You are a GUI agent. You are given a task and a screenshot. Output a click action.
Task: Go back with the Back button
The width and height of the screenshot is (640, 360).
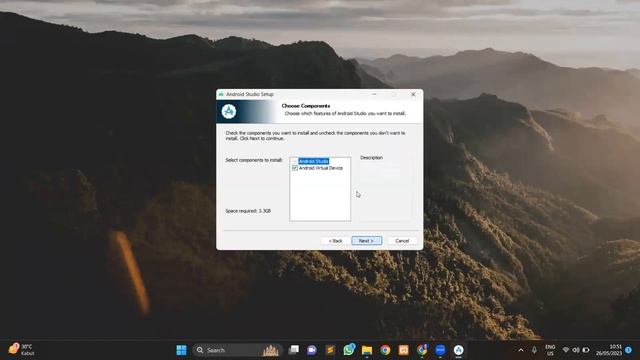click(336, 241)
